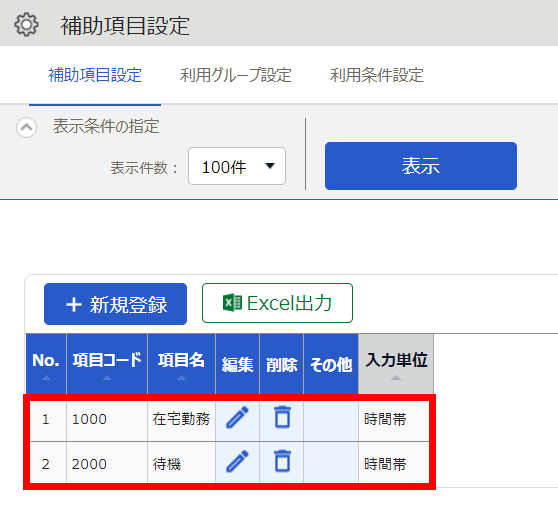558x514 pixels.
Task: Select the 補助項目設定 tab
Action: coord(95,75)
